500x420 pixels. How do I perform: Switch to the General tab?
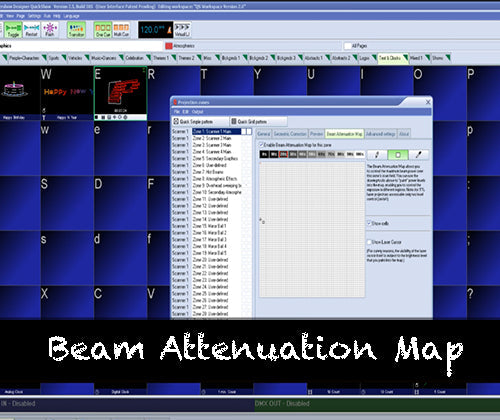pos(264,134)
